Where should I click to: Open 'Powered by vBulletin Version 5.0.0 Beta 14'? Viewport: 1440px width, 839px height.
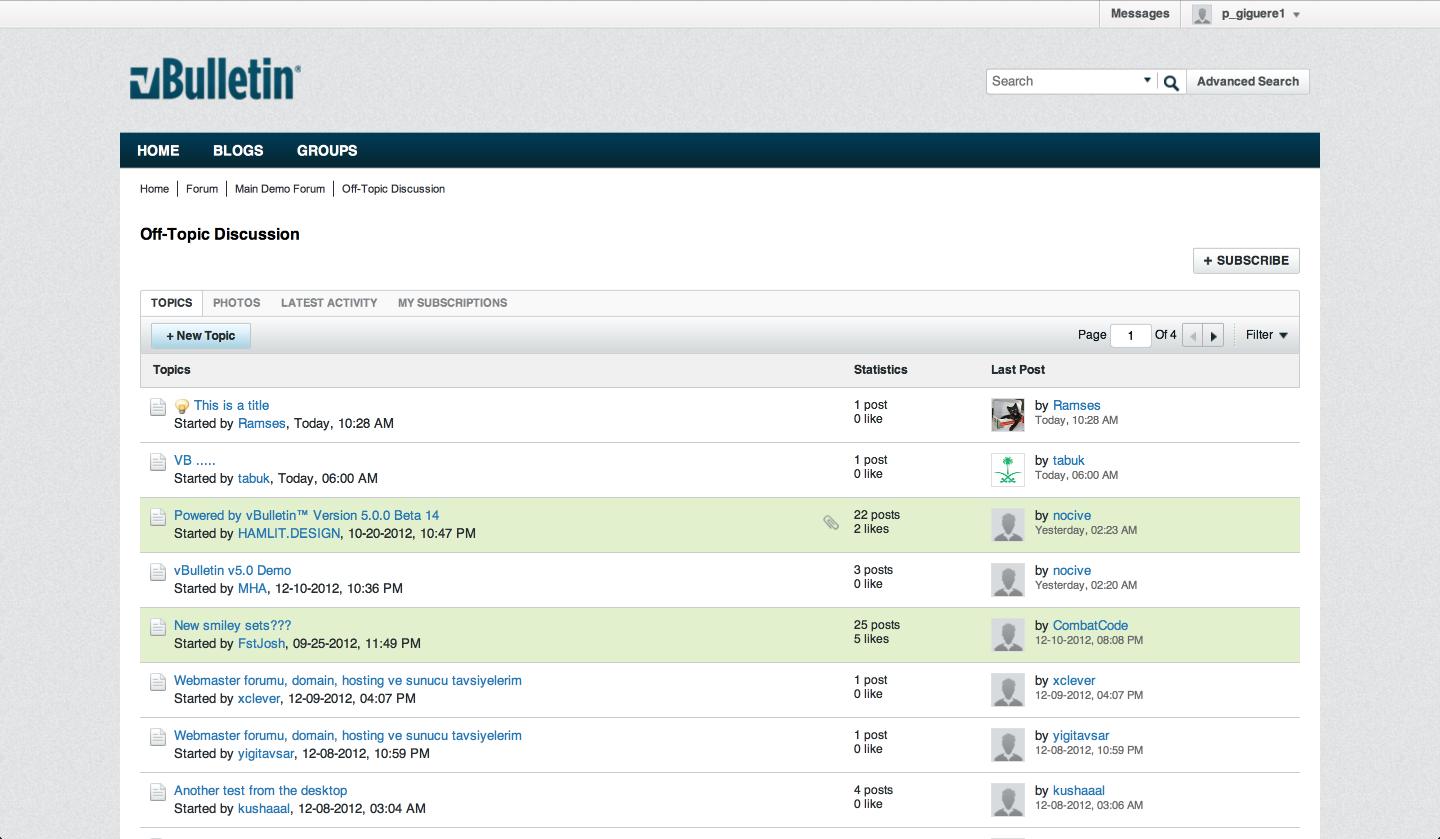[x=306, y=516]
